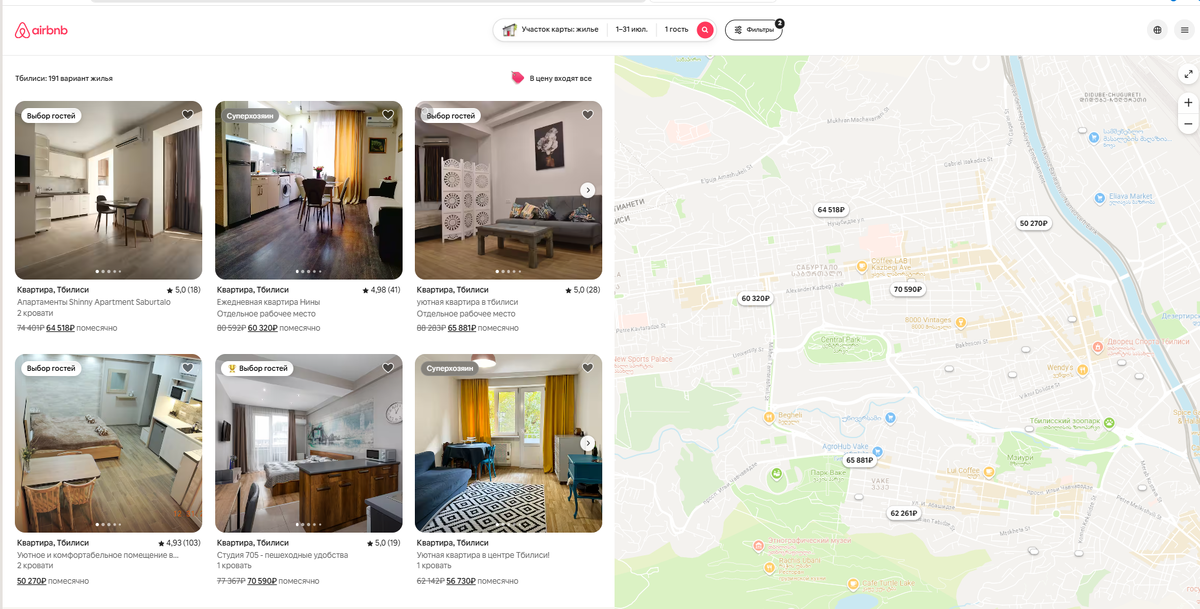Select the 60 320₽ map price marker
Image resolution: width=1200 pixels, height=609 pixels.
pyautogui.click(x=755, y=298)
